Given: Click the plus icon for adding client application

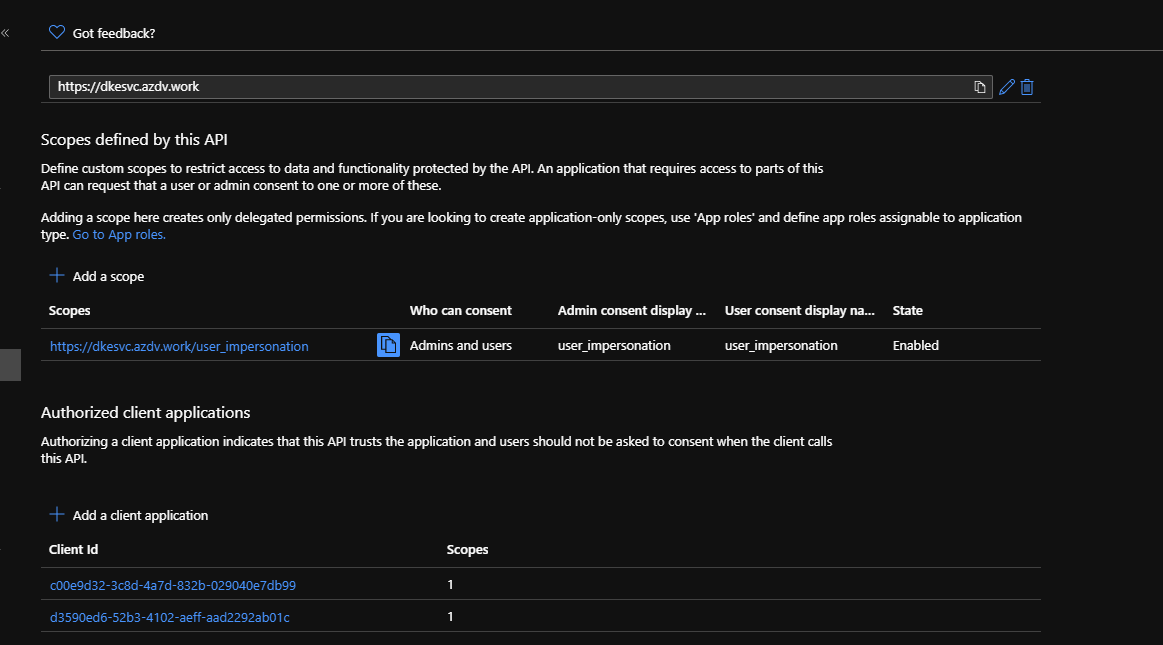Looking at the screenshot, I should 57,515.
